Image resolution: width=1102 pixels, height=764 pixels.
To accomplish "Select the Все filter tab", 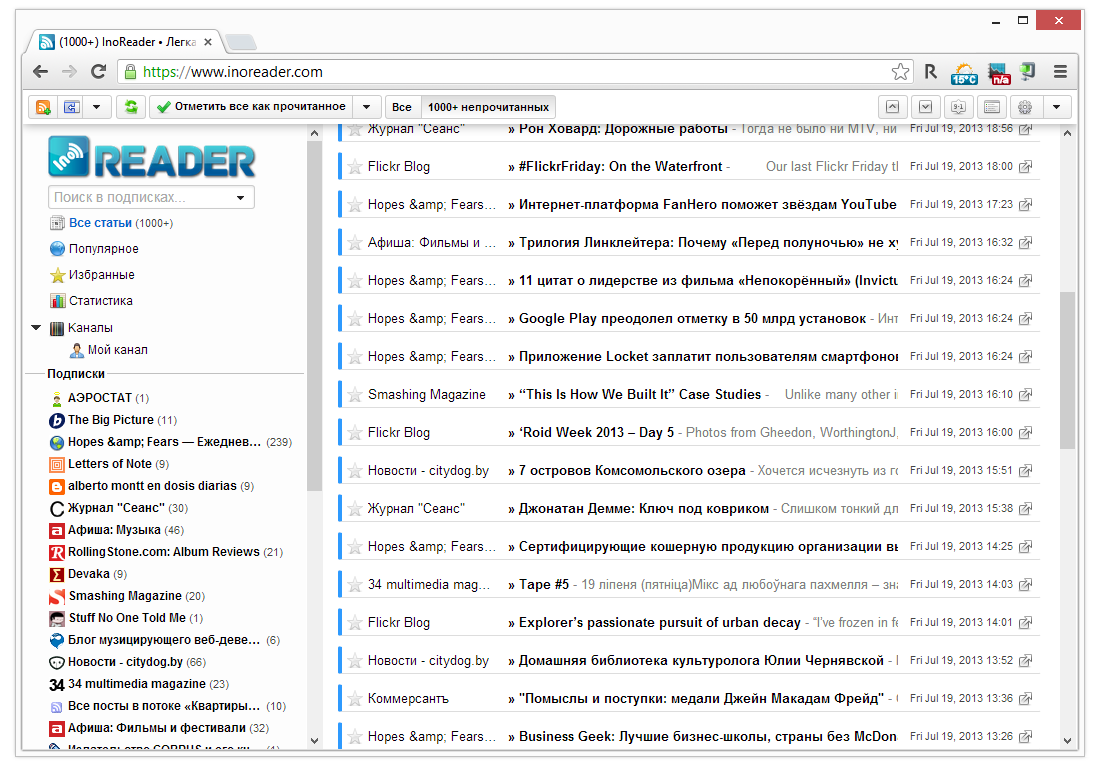I will (402, 107).
